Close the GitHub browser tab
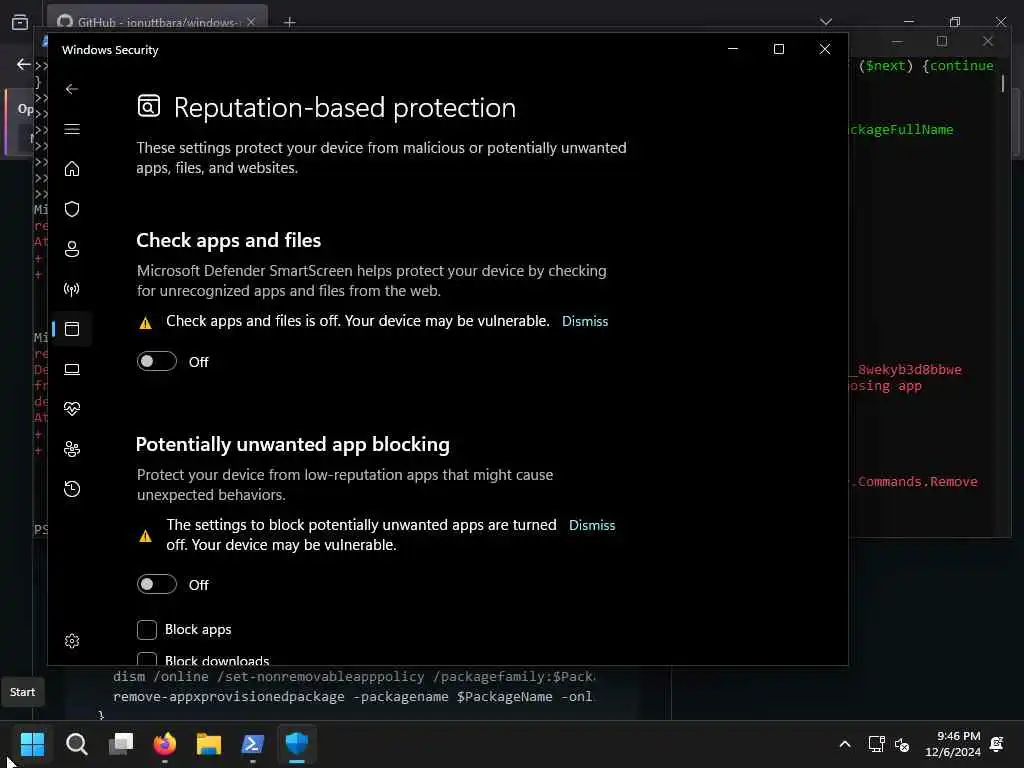This screenshot has height=768, width=1024. [251, 22]
